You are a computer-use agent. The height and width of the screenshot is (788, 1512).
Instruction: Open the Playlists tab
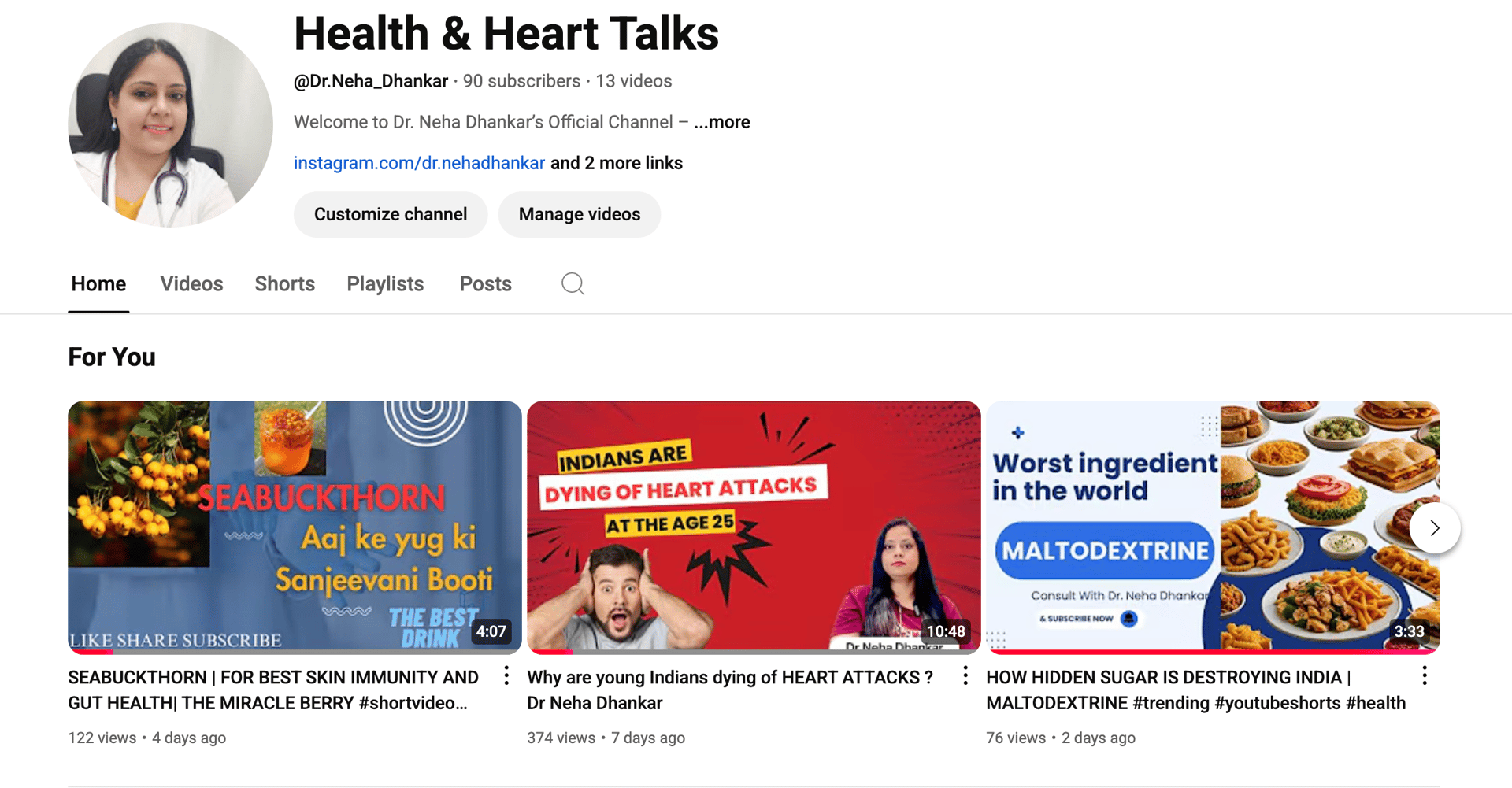coord(385,284)
